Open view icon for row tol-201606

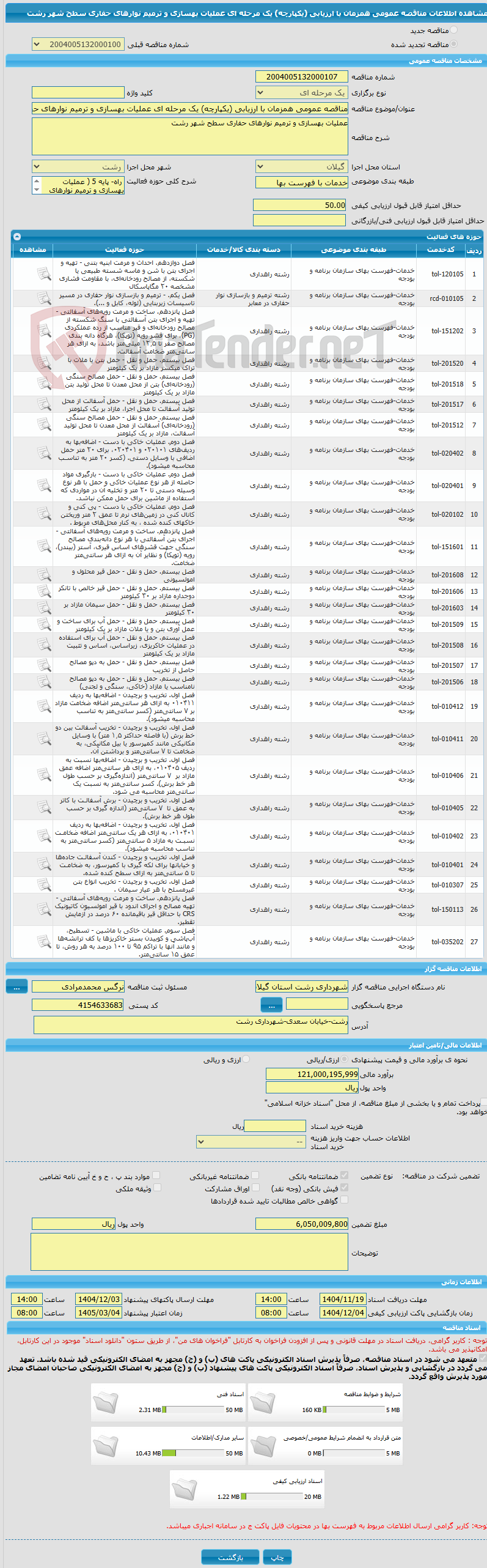[x=44, y=591]
